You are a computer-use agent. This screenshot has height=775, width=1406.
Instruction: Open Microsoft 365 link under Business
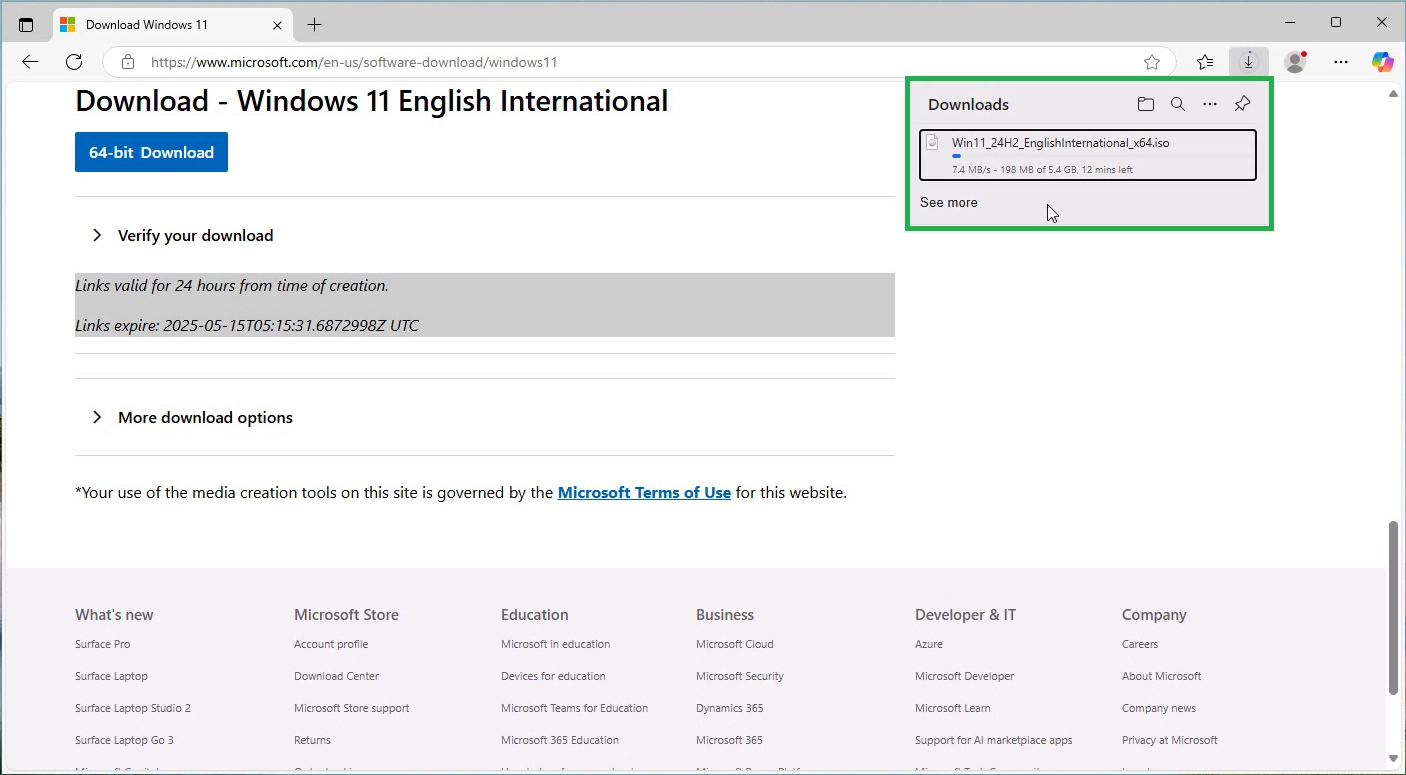click(729, 740)
